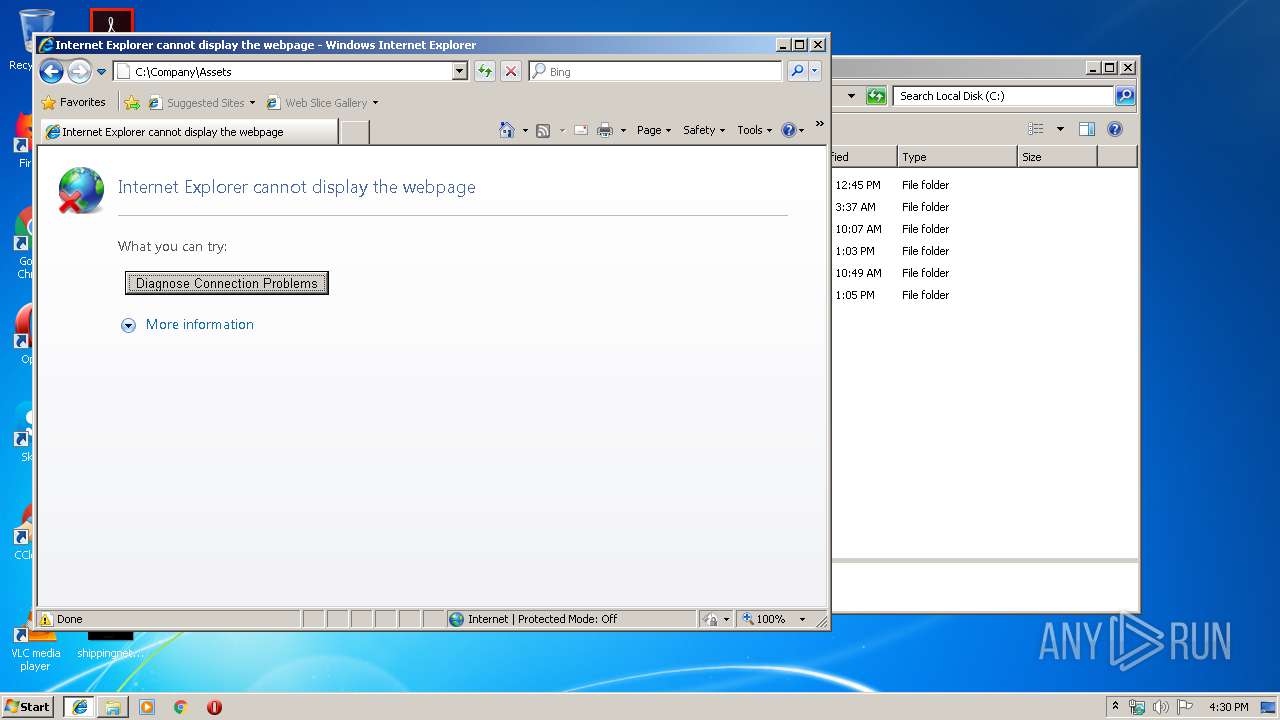
Task: Open the Favorites star button
Action: click(x=74, y=102)
